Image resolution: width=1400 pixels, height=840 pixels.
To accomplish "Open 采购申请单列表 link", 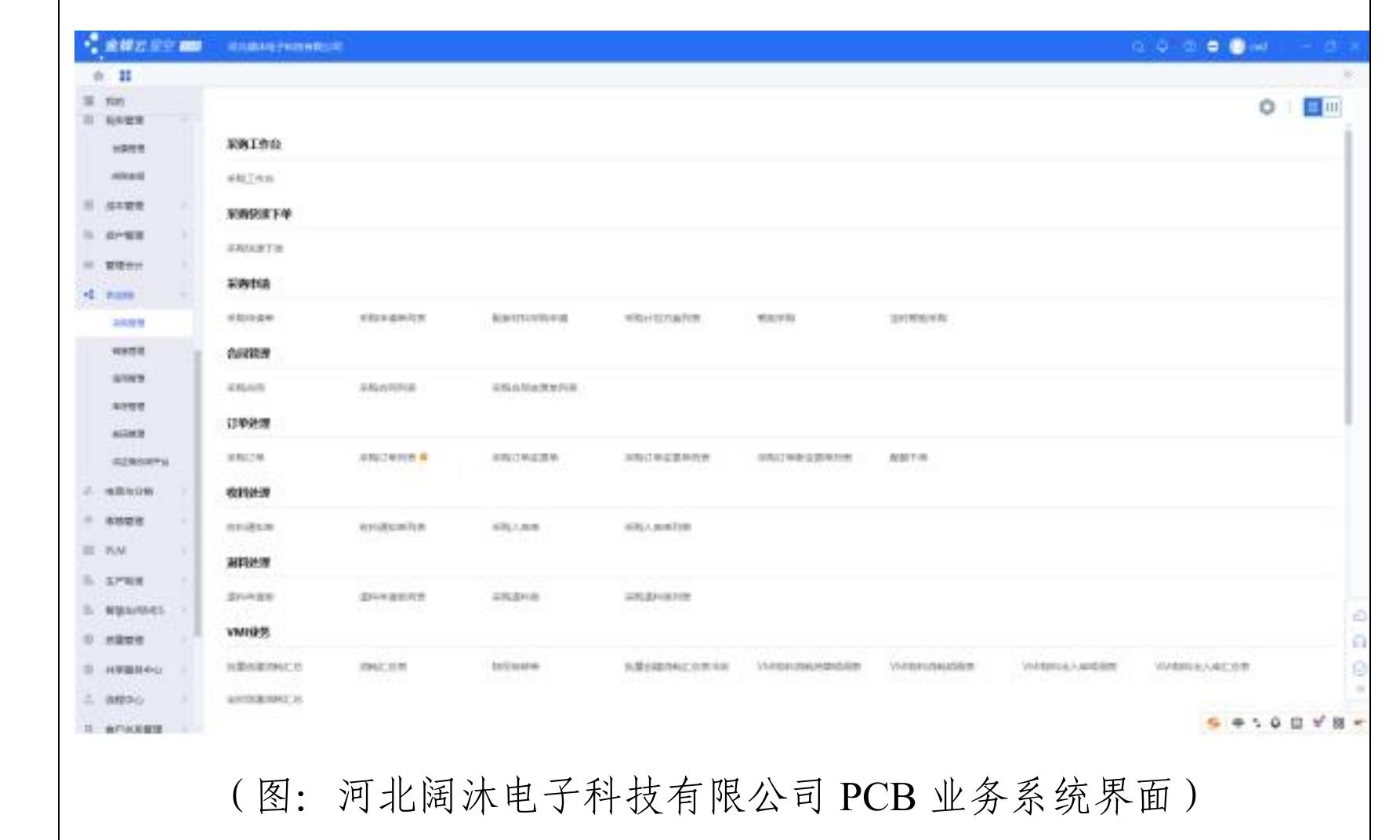I will coord(392,319).
